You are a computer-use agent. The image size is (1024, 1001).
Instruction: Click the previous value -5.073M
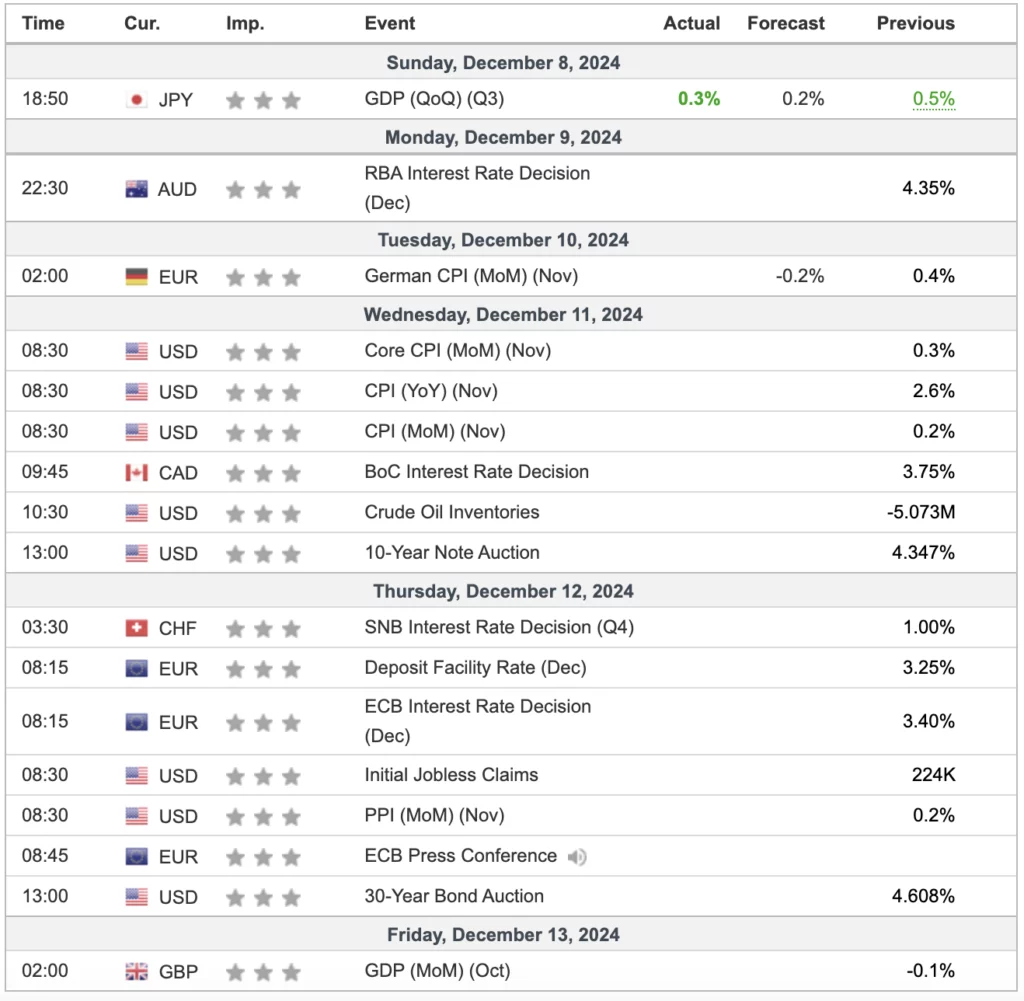[921, 512]
